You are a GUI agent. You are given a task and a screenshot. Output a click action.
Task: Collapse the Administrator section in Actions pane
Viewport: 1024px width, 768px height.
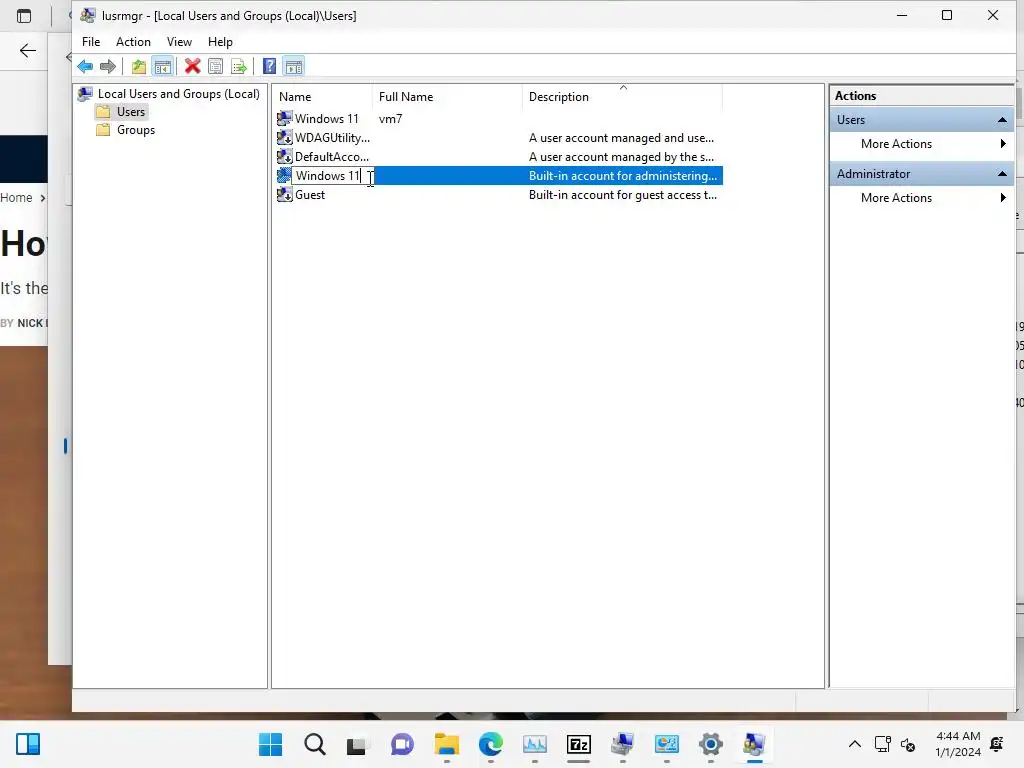[1002, 174]
